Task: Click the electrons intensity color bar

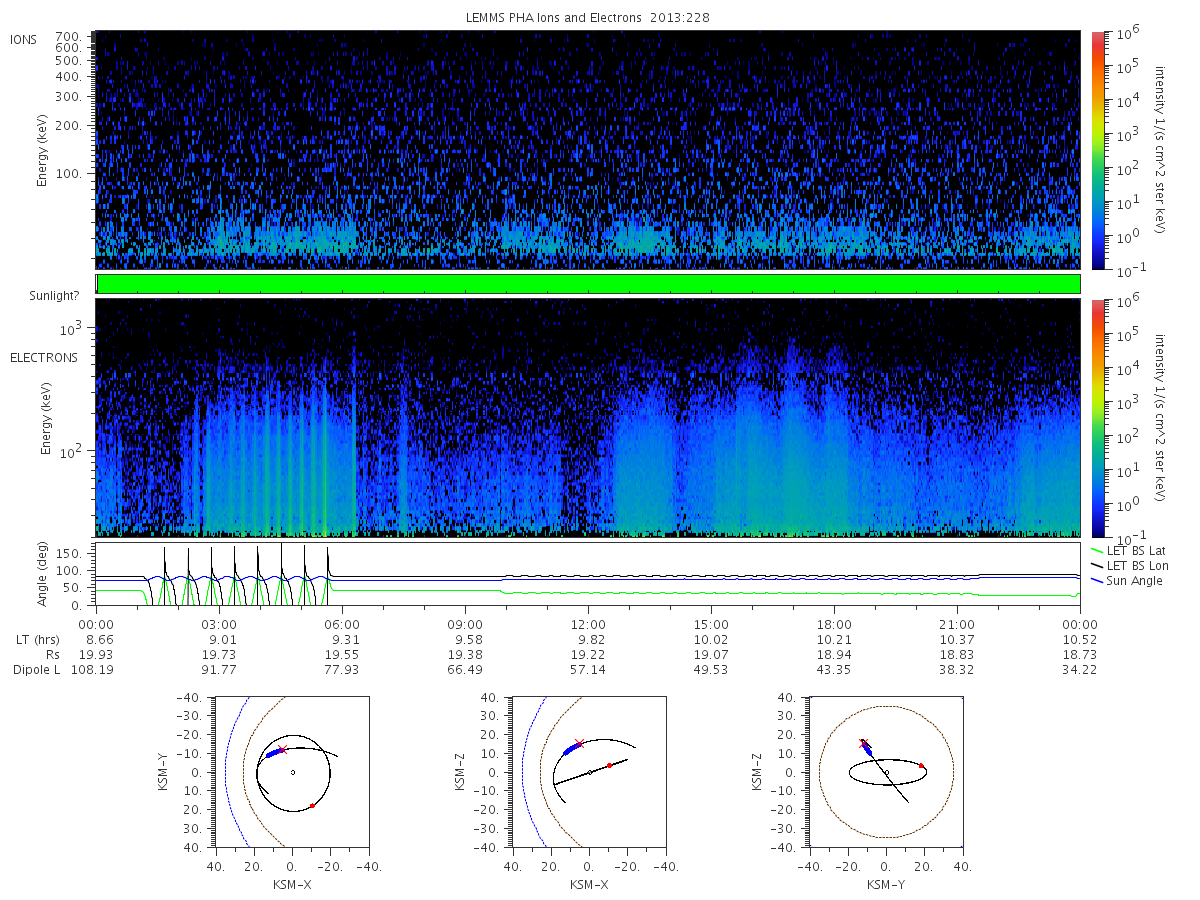Action: [1096, 417]
